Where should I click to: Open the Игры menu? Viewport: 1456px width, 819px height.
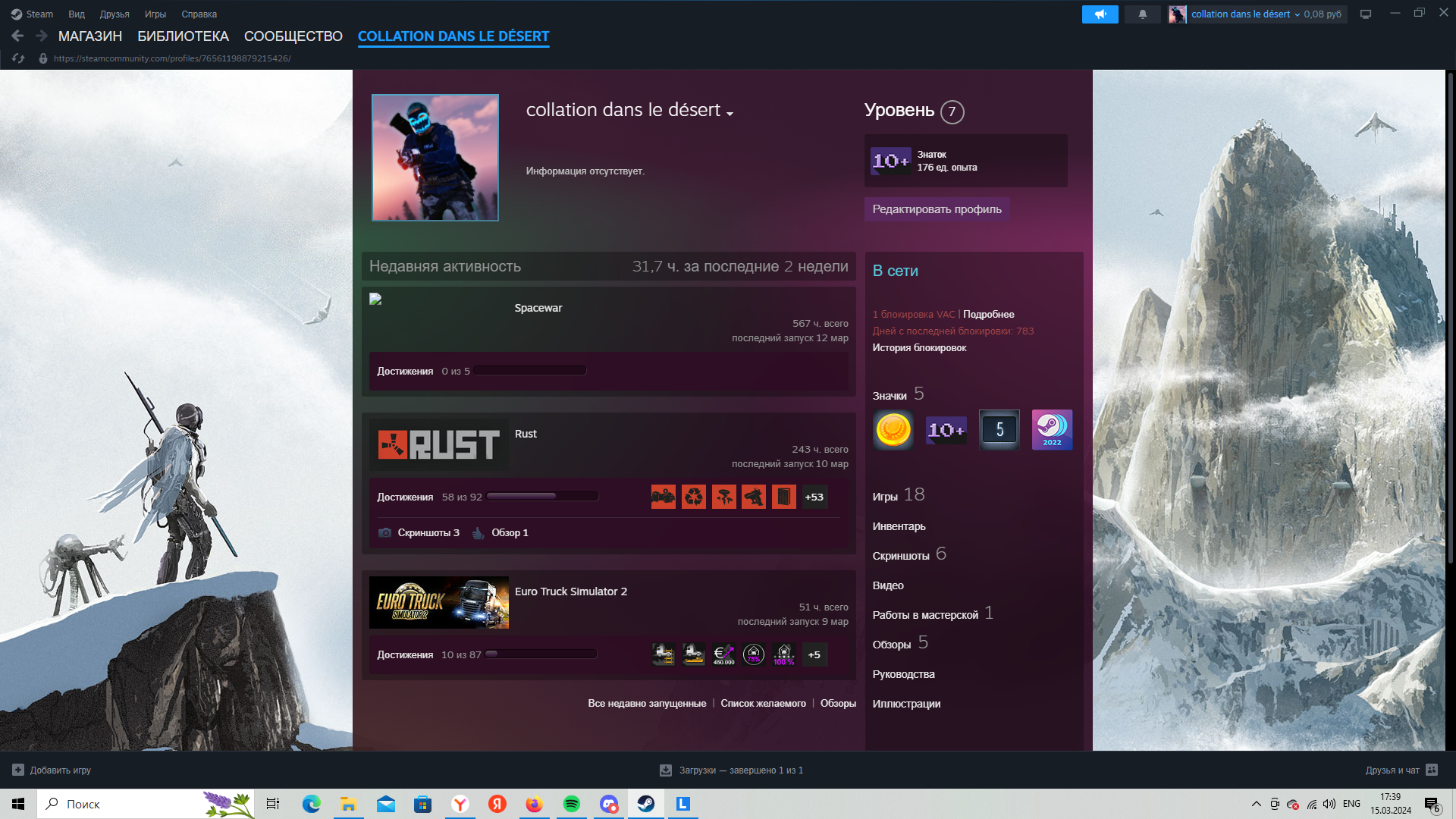coord(155,14)
